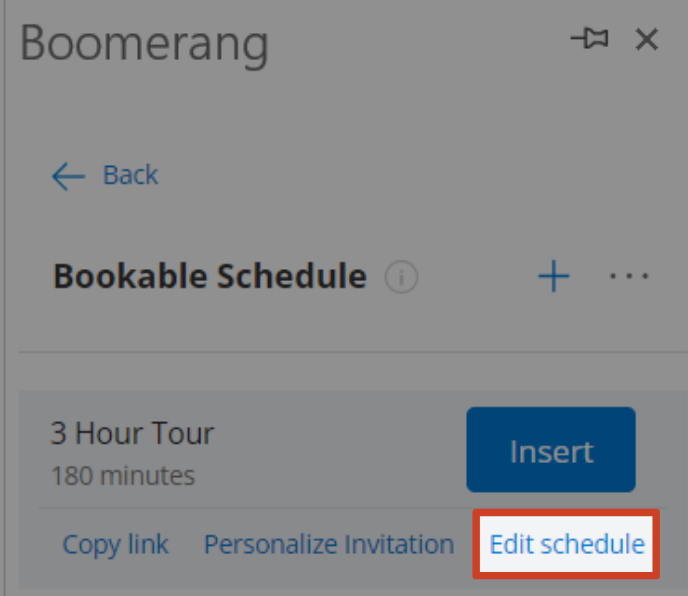
Task: Click blank area between Boomerang title and Back
Action: pyautogui.click(x=342, y=114)
